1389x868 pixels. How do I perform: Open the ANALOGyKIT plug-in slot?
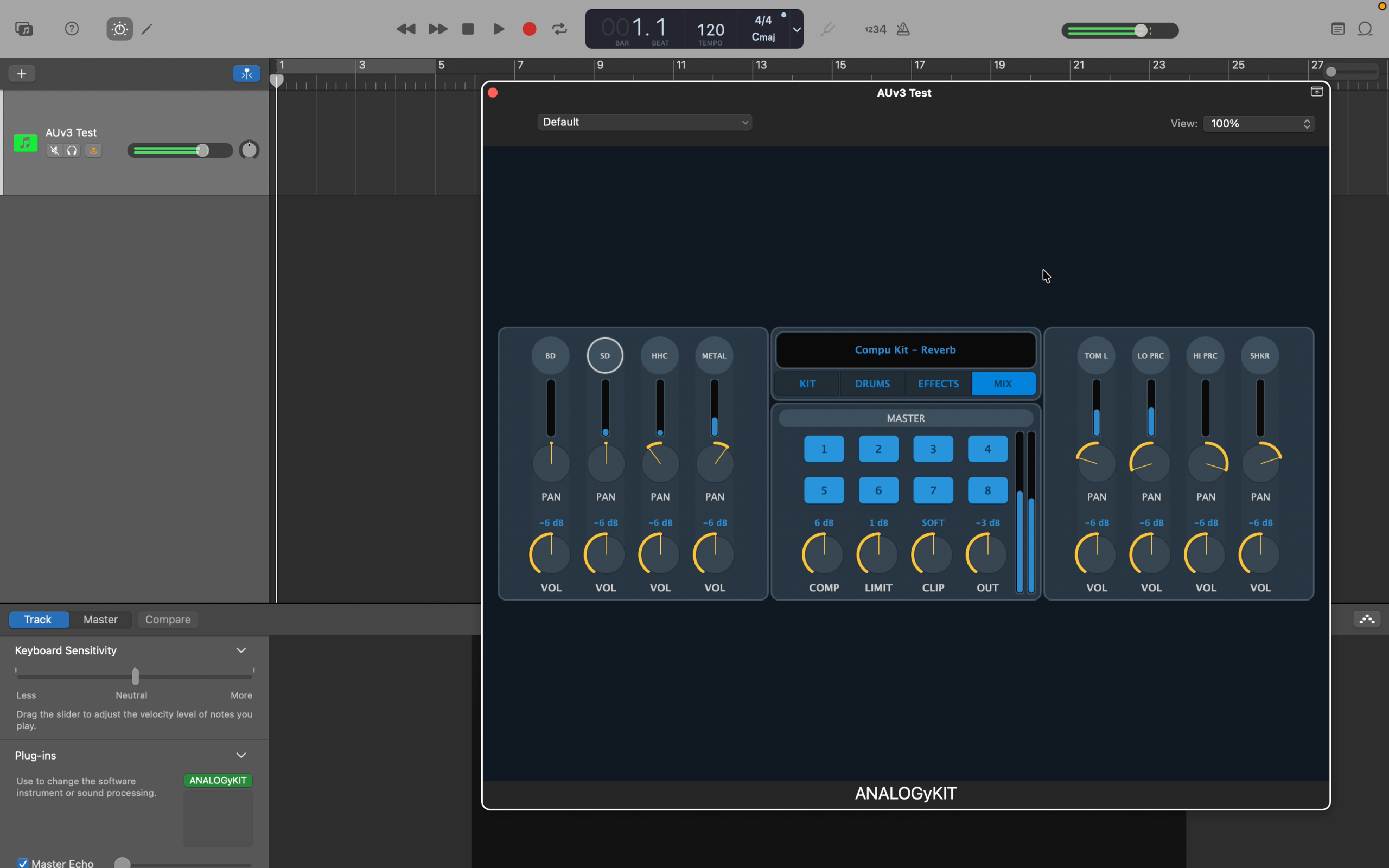coord(218,780)
